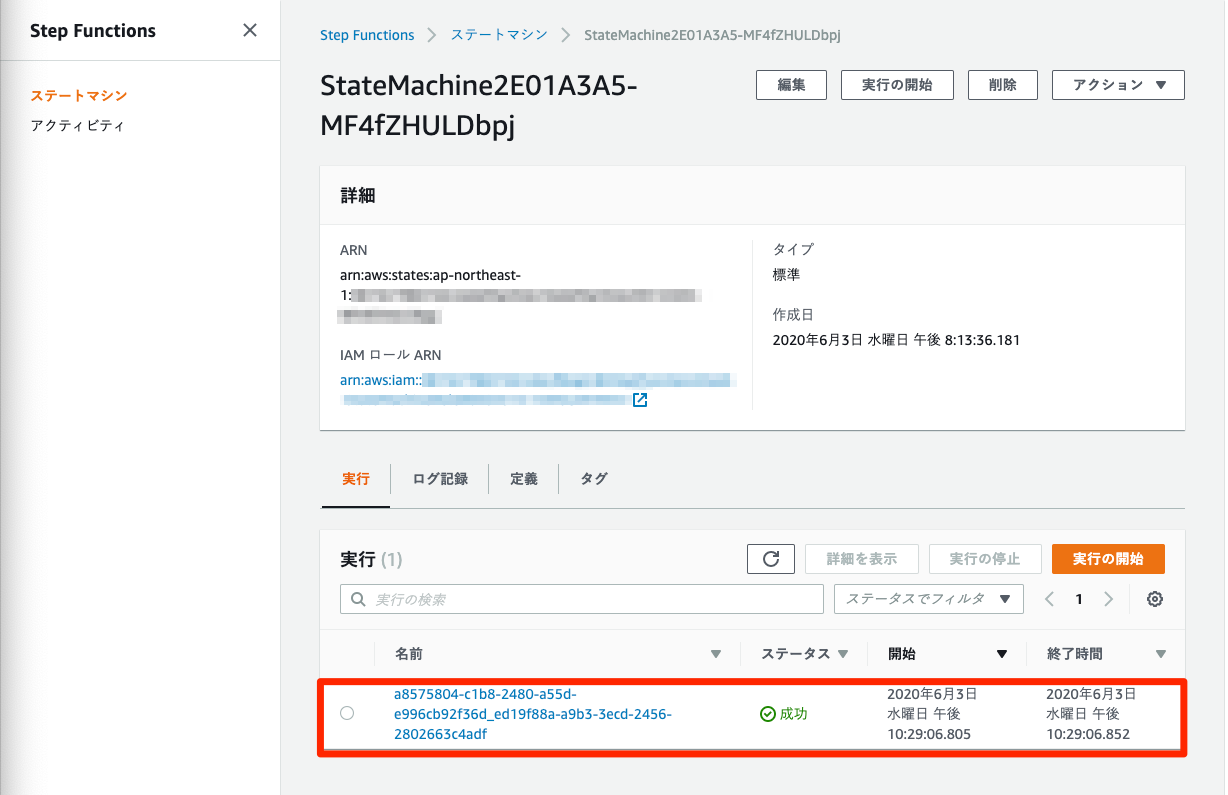The image size is (1228, 795).
Task: Click the 削除 button
Action: (x=1003, y=85)
